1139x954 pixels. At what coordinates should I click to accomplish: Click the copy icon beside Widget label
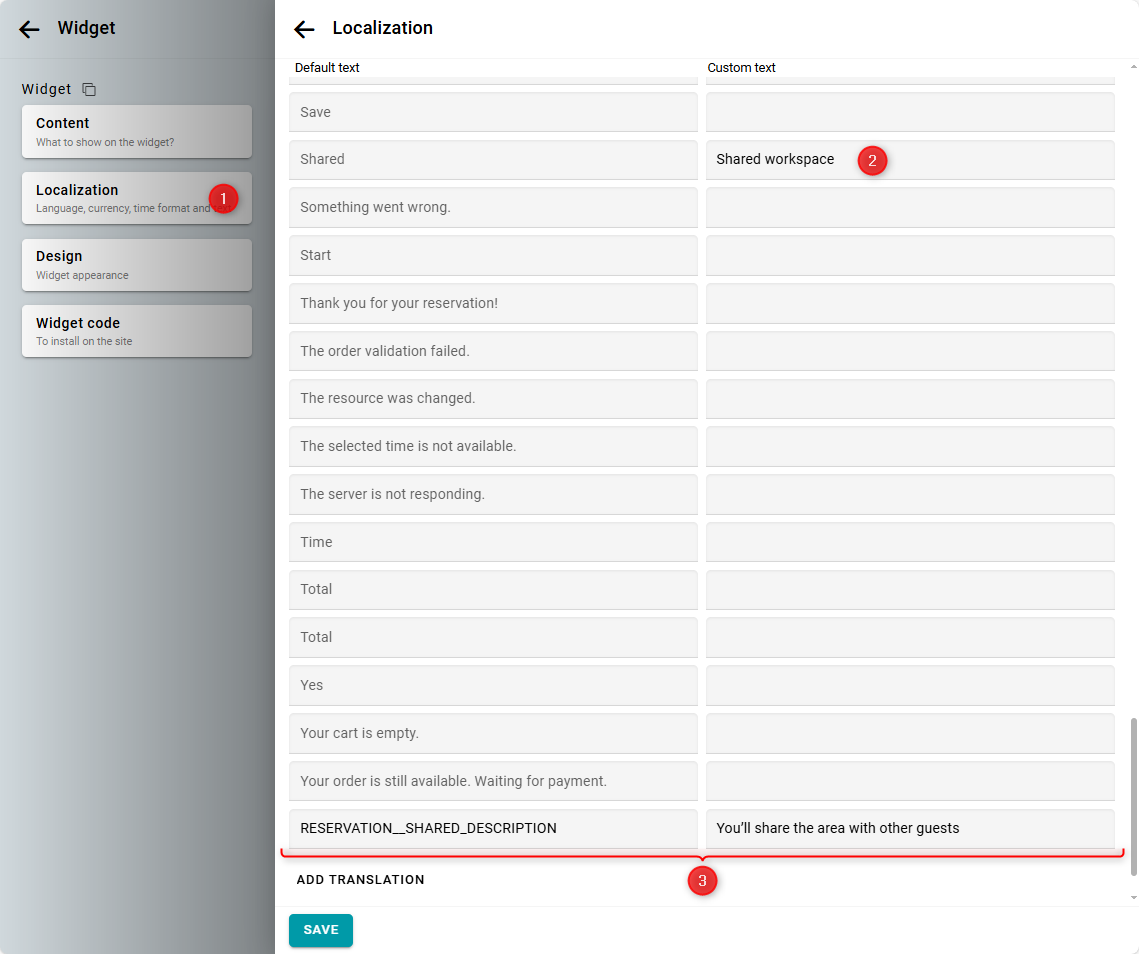[x=89, y=89]
